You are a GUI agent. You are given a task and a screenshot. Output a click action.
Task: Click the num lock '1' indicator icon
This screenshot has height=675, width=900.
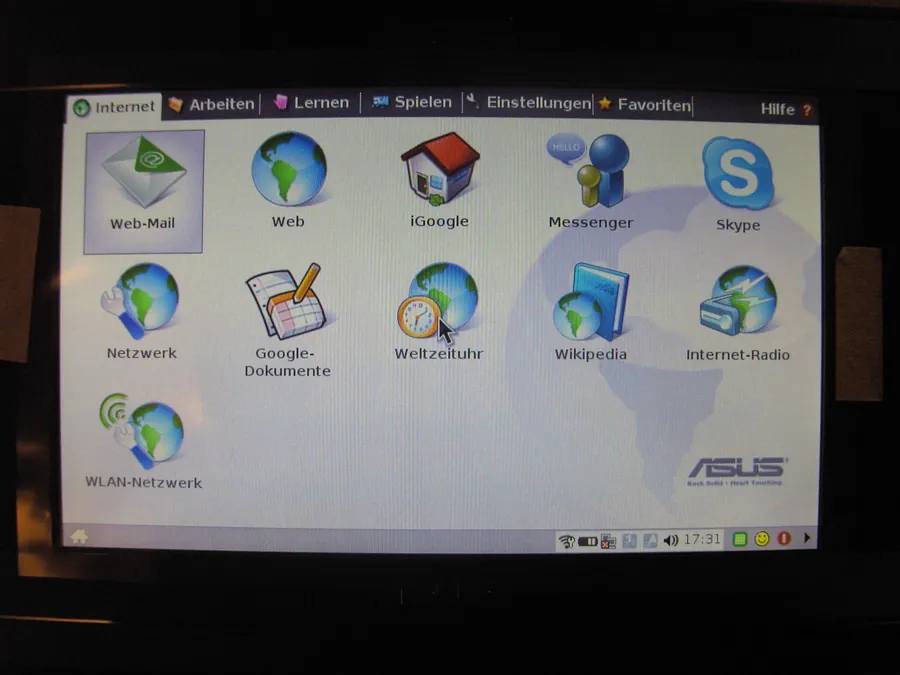coord(630,541)
